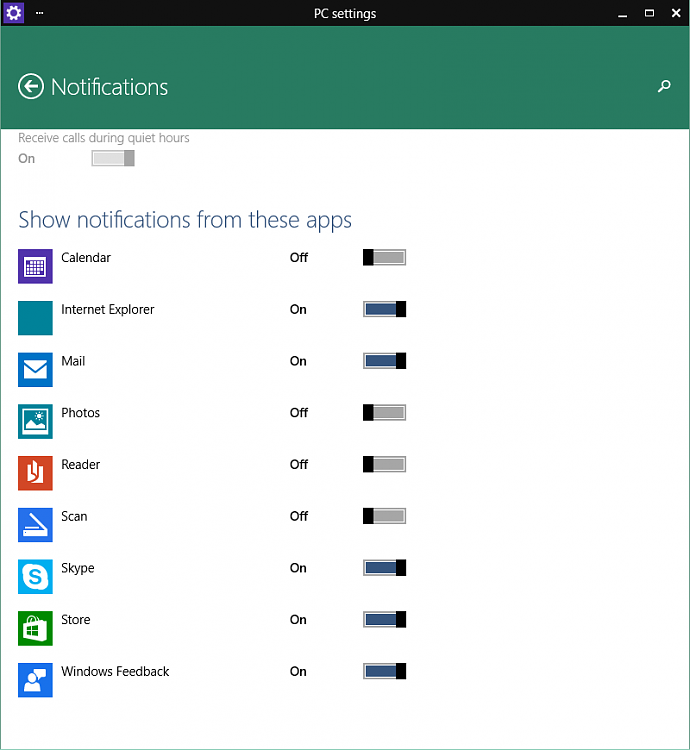The width and height of the screenshot is (690, 750).
Task: Enable Photos notifications switch
Action: (384, 412)
